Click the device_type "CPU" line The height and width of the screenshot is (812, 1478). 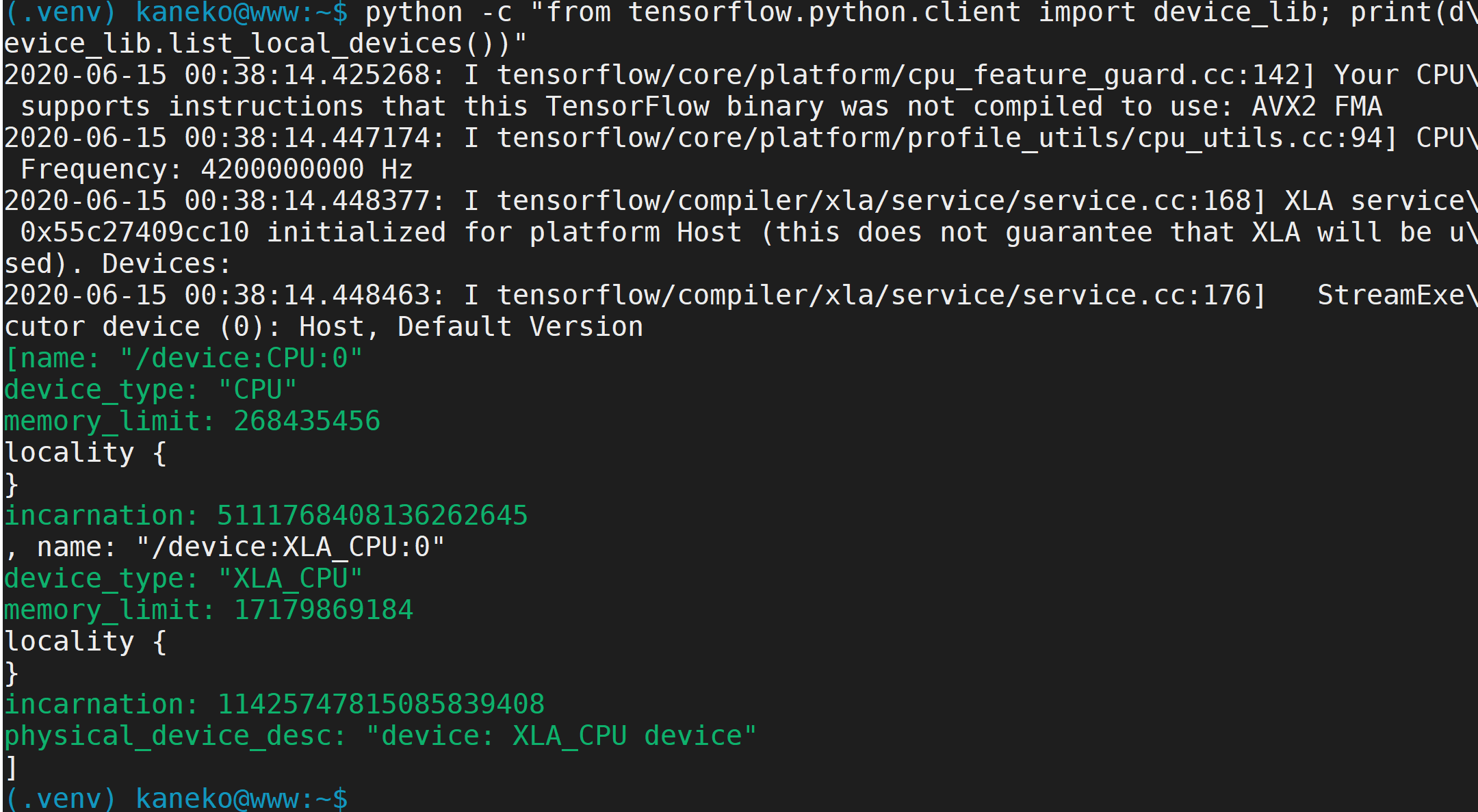[x=151, y=390]
